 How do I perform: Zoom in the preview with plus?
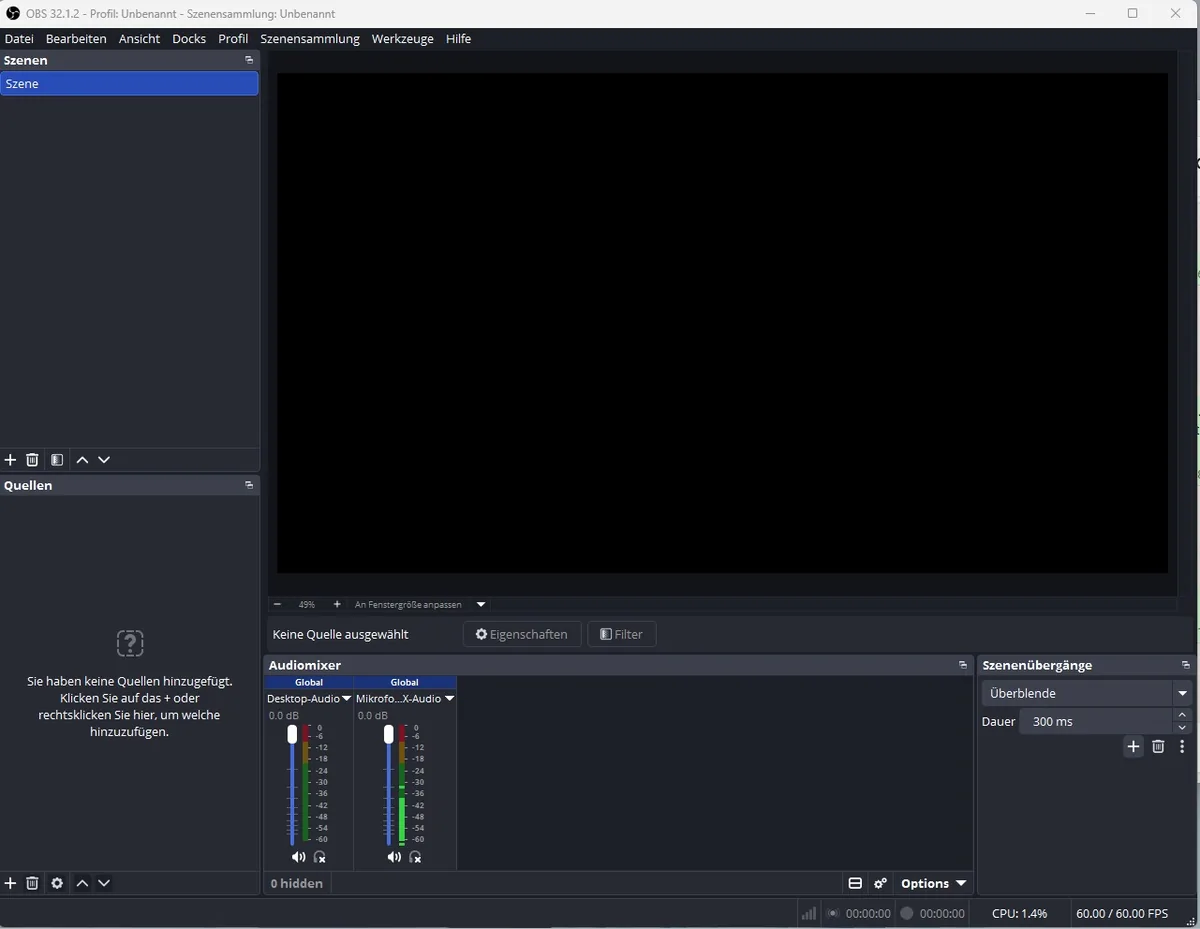coord(337,604)
